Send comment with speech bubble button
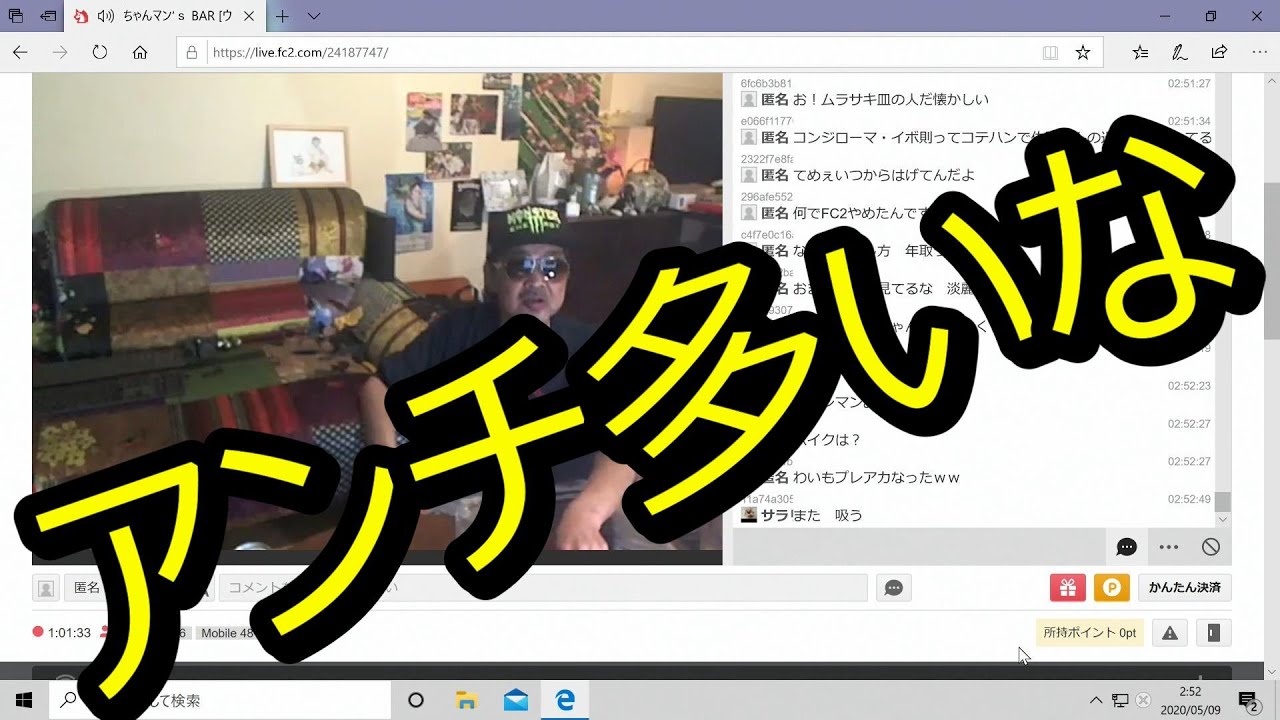Image resolution: width=1280 pixels, height=720 pixels. 894,588
